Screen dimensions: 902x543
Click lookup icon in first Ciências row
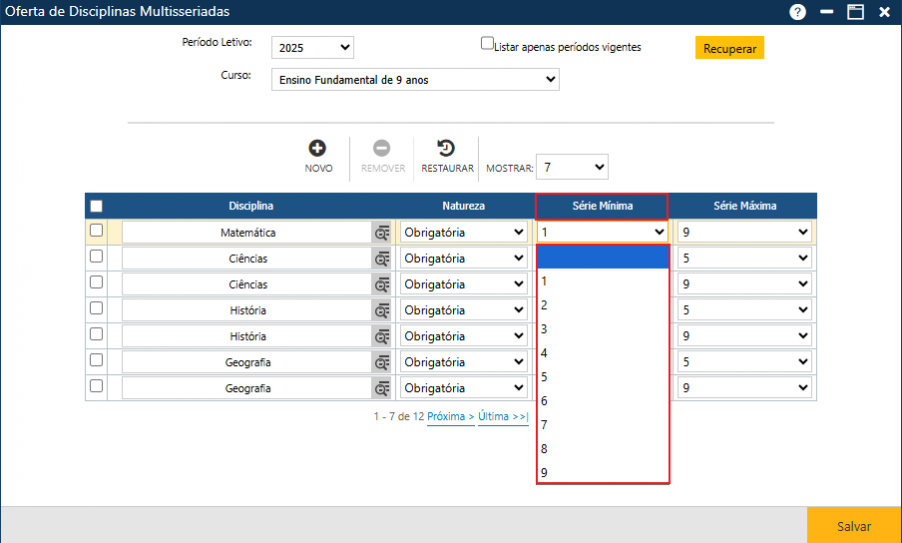pos(382,258)
